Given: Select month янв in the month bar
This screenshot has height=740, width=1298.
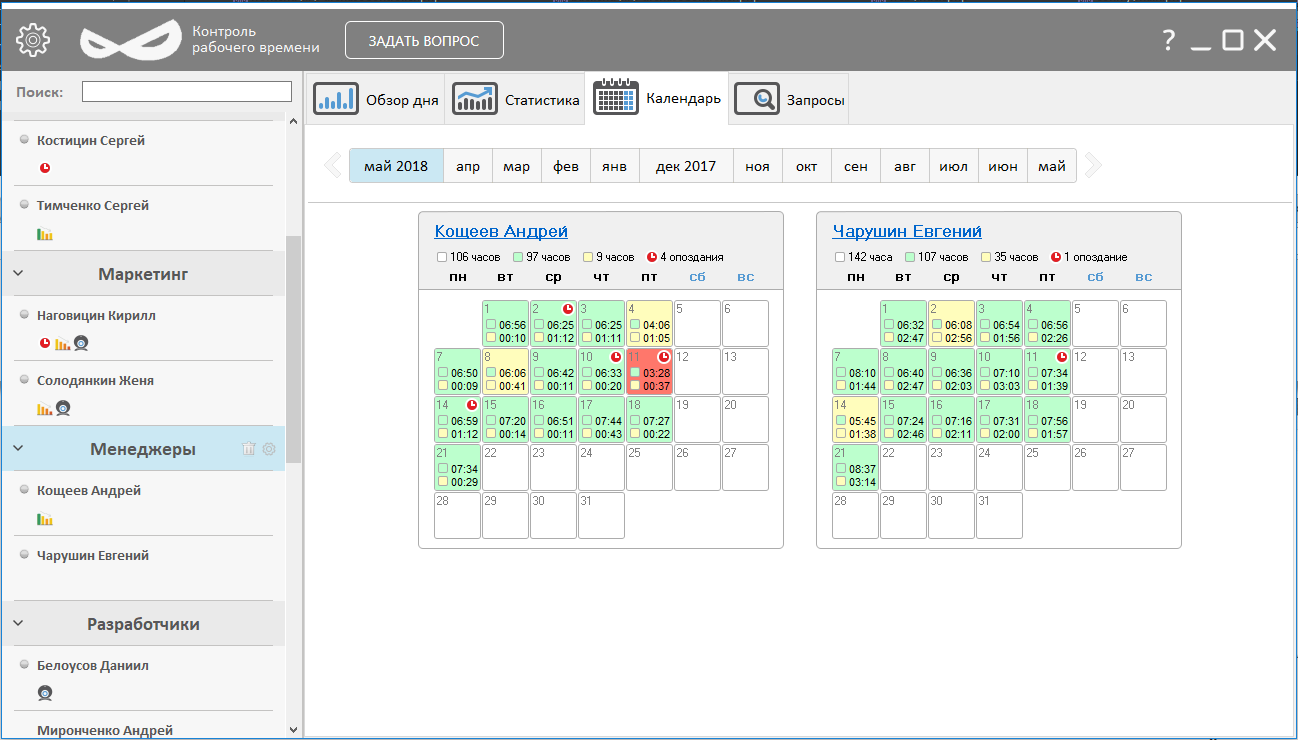Looking at the screenshot, I should pyautogui.click(x=615, y=166).
